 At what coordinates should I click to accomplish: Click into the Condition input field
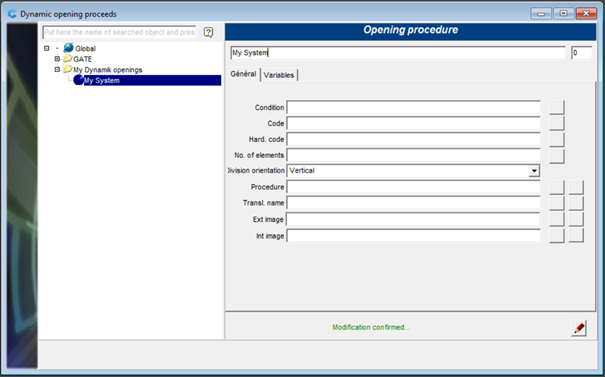[413, 108]
